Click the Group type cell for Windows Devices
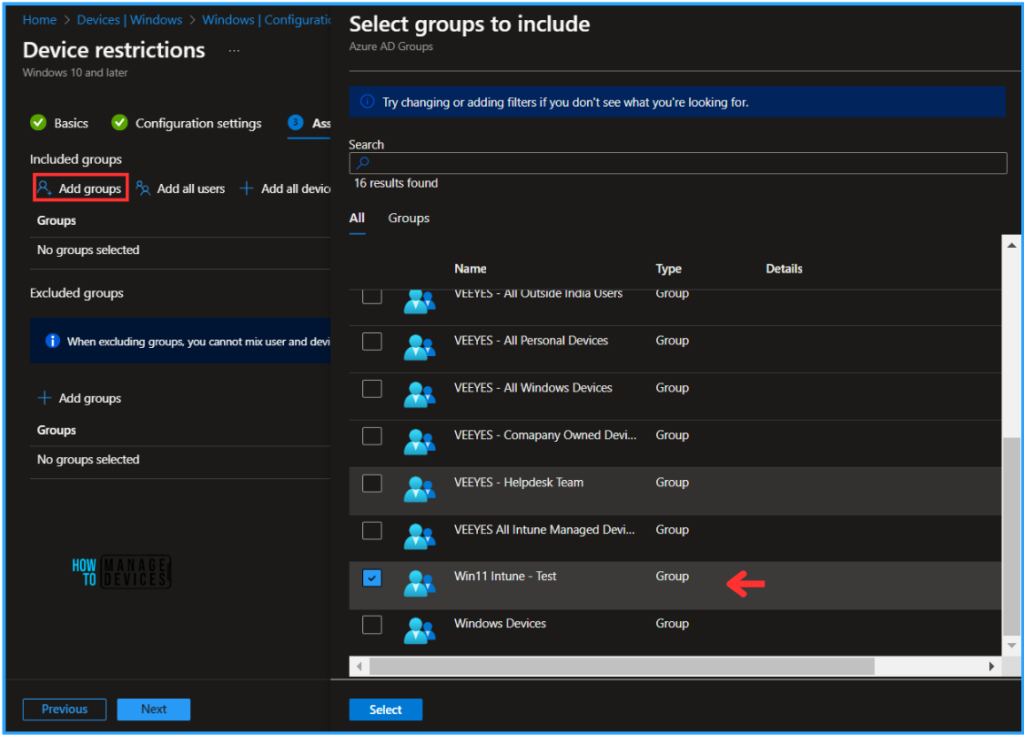 coord(672,623)
